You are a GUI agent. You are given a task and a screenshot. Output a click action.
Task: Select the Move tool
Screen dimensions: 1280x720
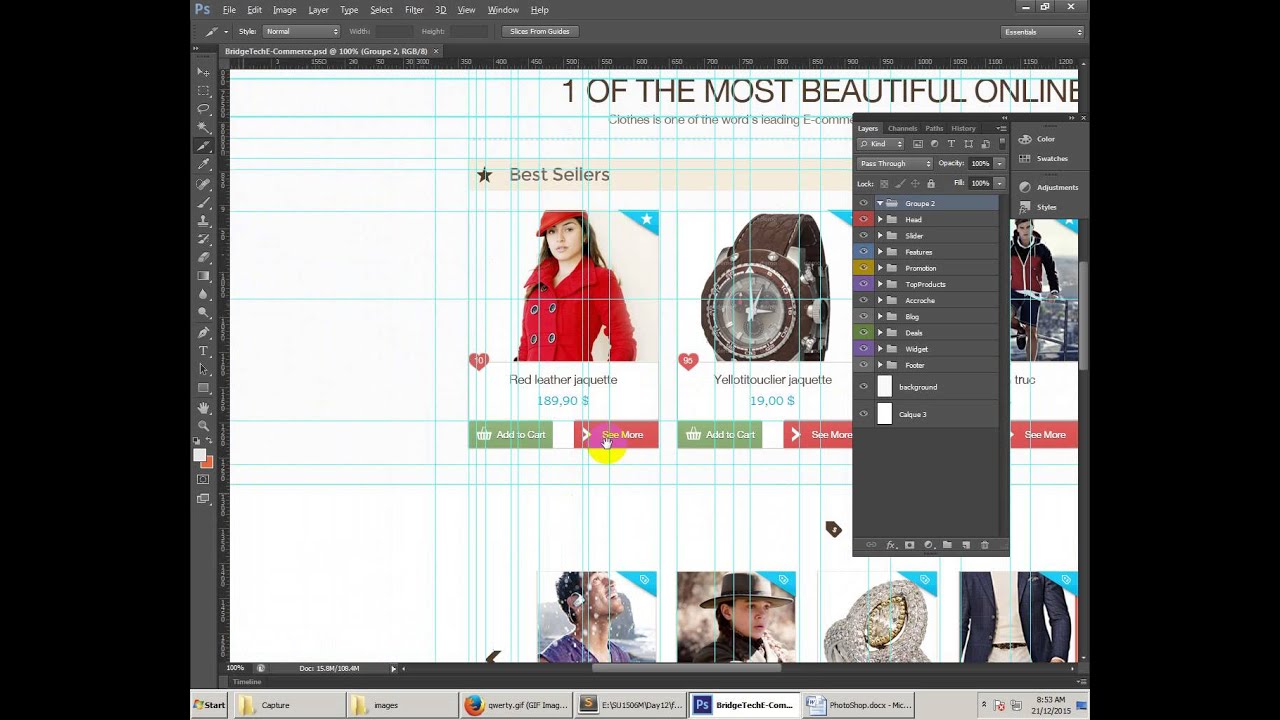coord(203,72)
